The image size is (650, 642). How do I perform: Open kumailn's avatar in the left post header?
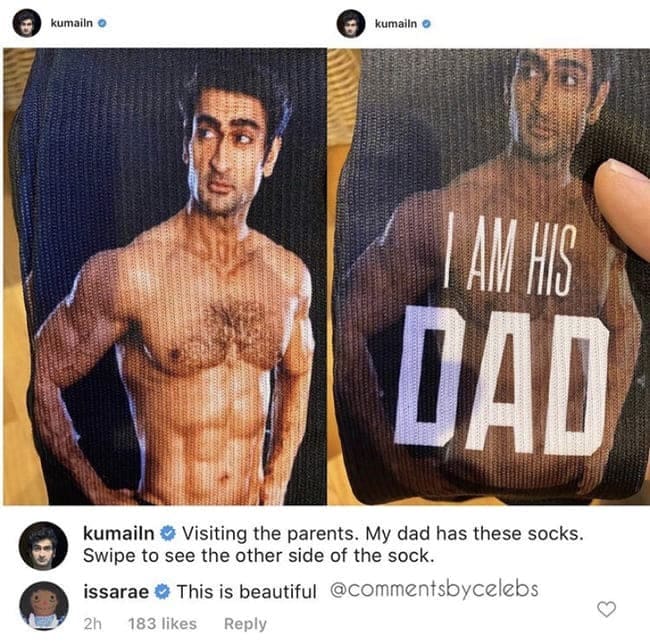point(27,23)
